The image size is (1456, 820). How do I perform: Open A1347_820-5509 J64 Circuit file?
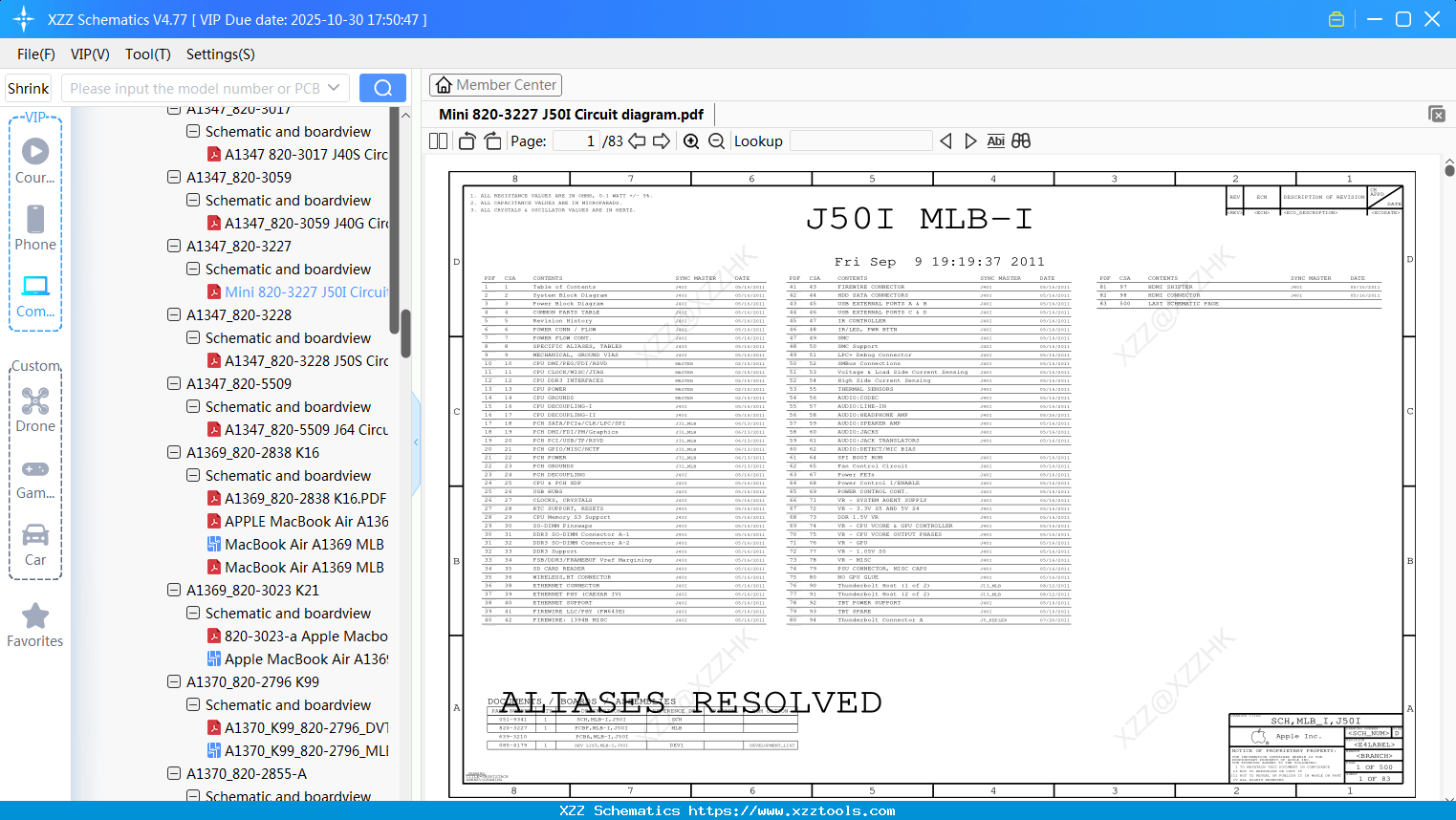(298, 430)
